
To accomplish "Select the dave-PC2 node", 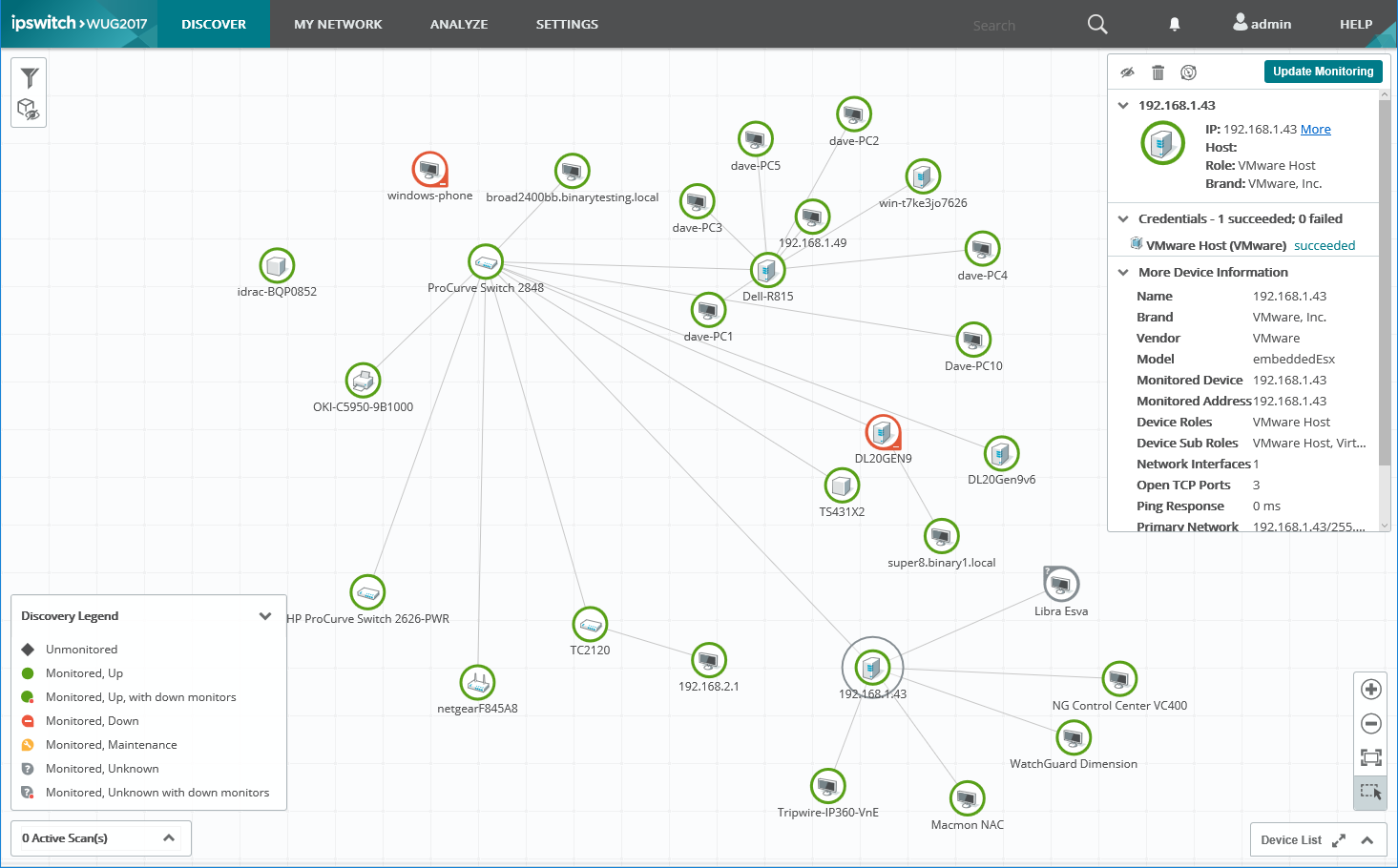I will tap(854, 114).
